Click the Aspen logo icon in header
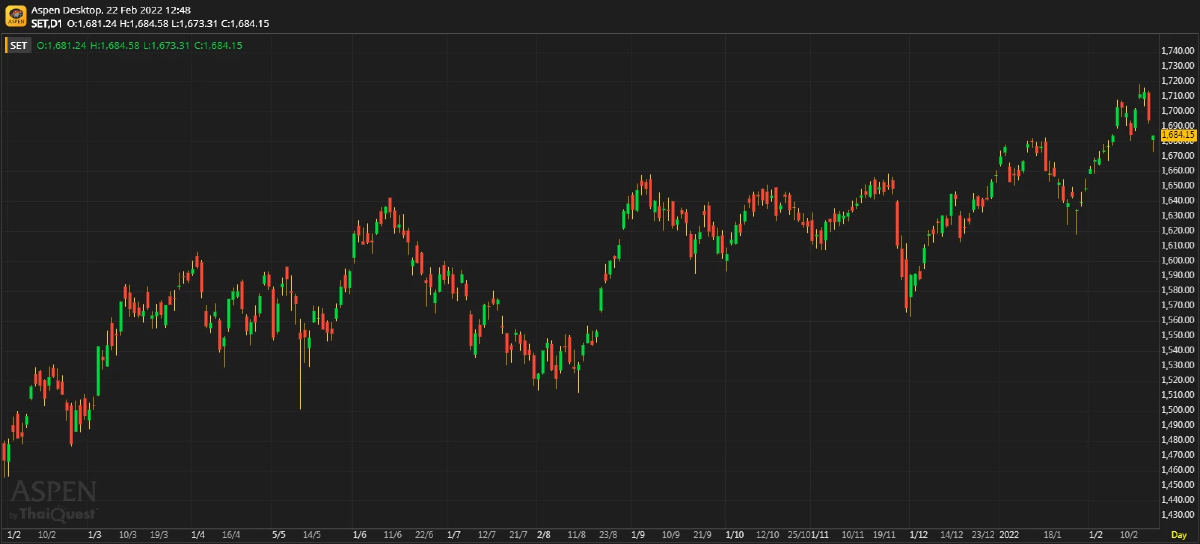 click(15, 16)
